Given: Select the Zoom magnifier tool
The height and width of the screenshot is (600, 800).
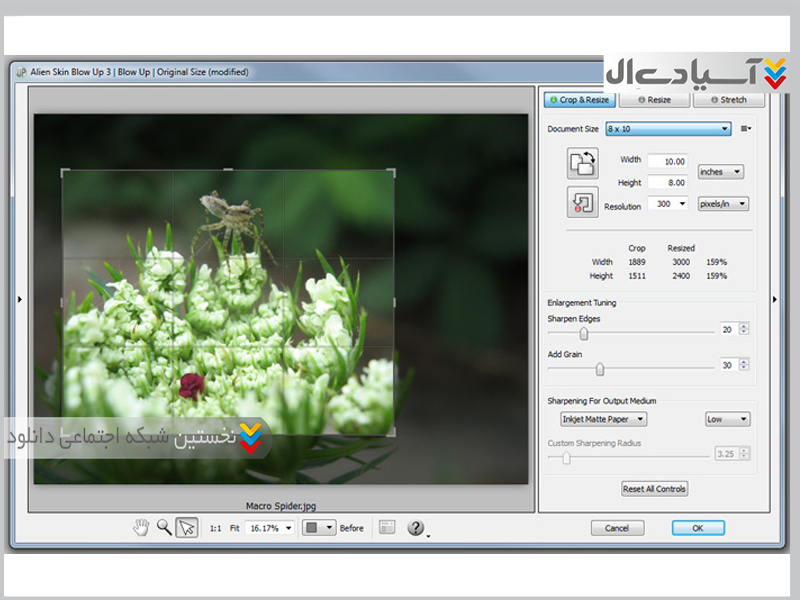Looking at the screenshot, I should click(163, 527).
